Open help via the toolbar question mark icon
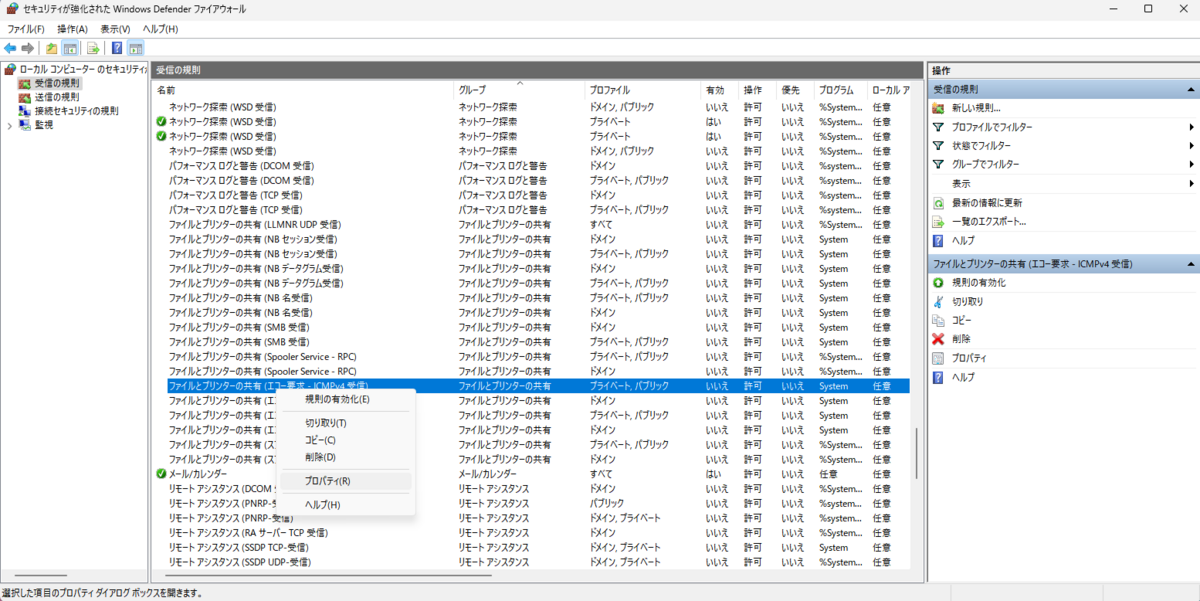Screen dimensions: 1200x601 117,48
